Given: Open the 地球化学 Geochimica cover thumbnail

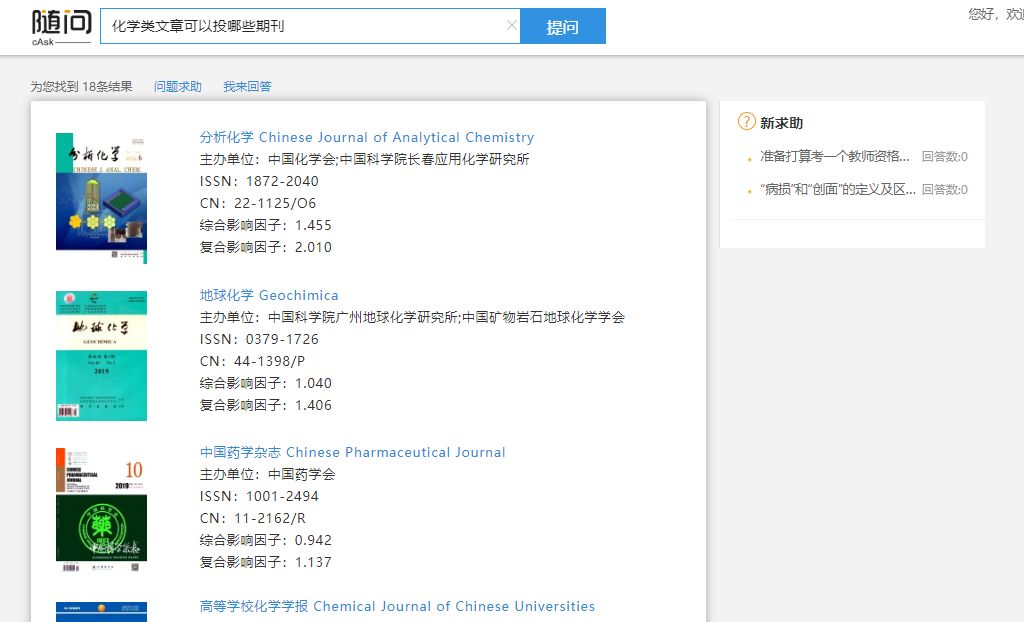Looking at the screenshot, I should click(101, 355).
